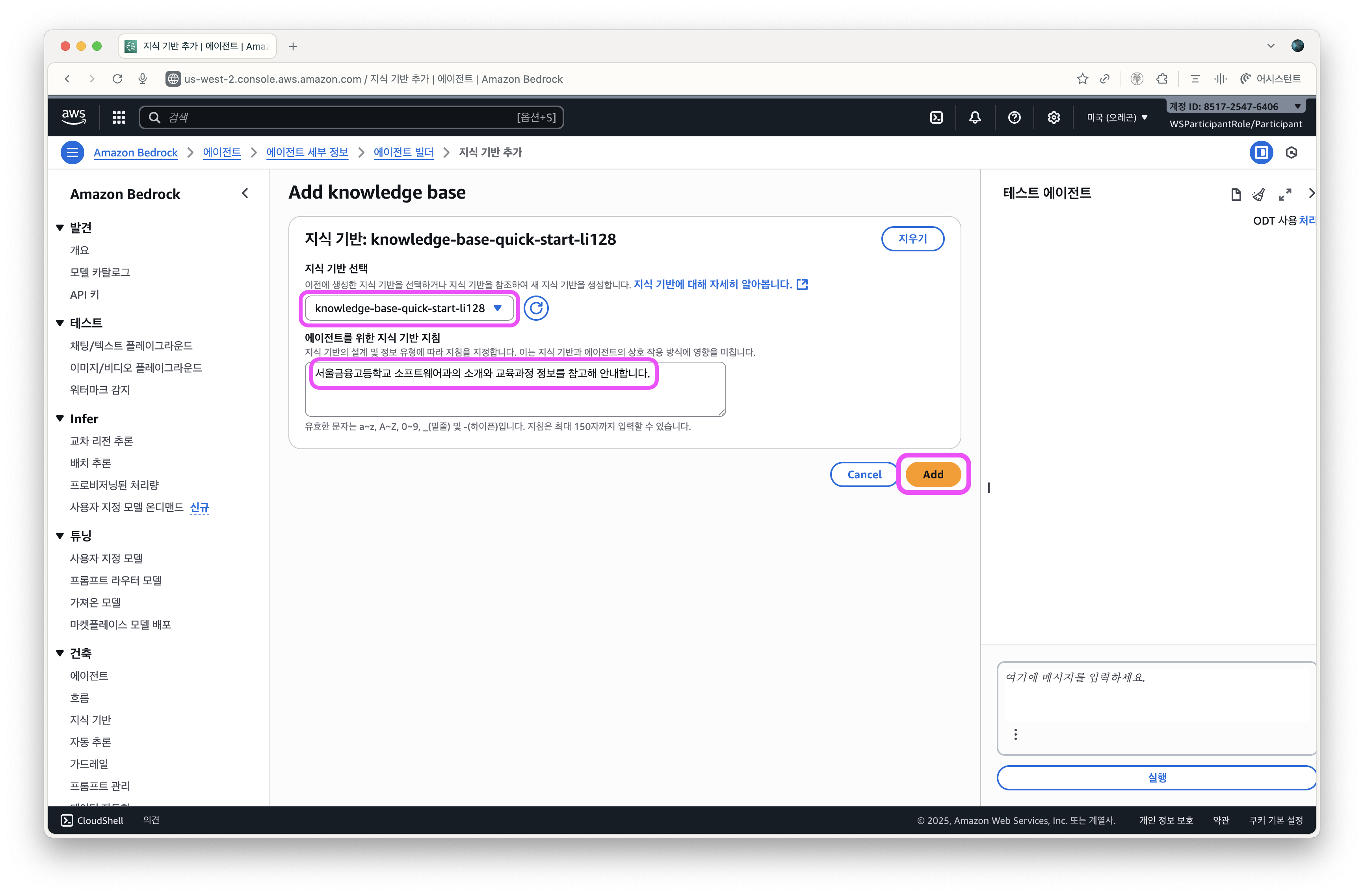The width and height of the screenshot is (1364, 896).
Task: Open 개인 정보 보호 footer link
Action: (x=1166, y=820)
